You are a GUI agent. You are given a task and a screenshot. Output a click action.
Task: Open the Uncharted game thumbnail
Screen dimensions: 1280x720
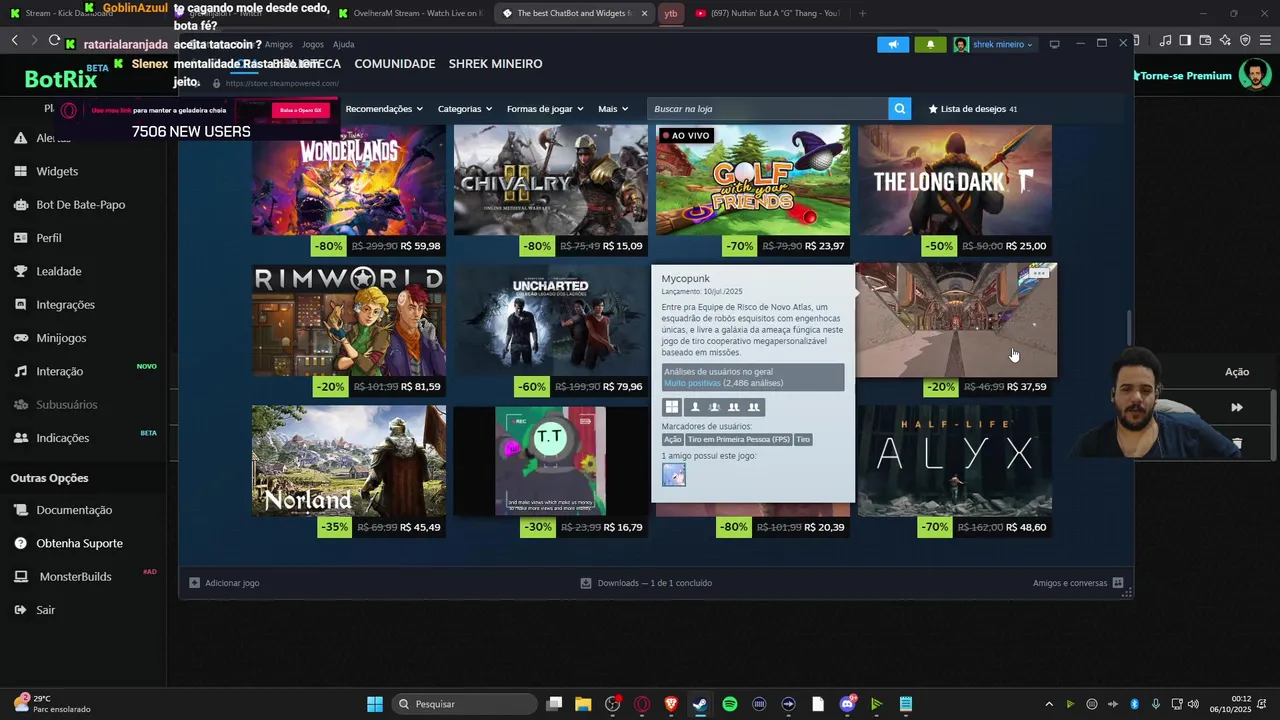pos(551,321)
